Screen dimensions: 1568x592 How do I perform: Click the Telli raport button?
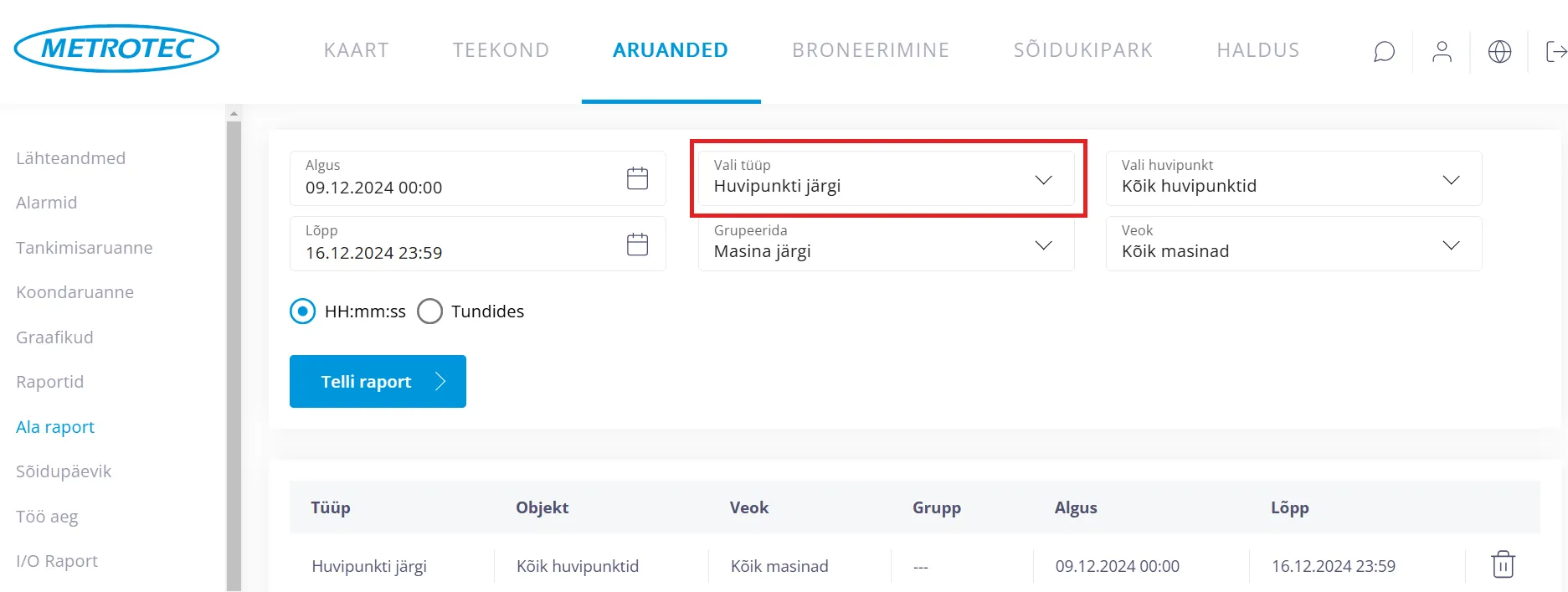coord(378,382)
